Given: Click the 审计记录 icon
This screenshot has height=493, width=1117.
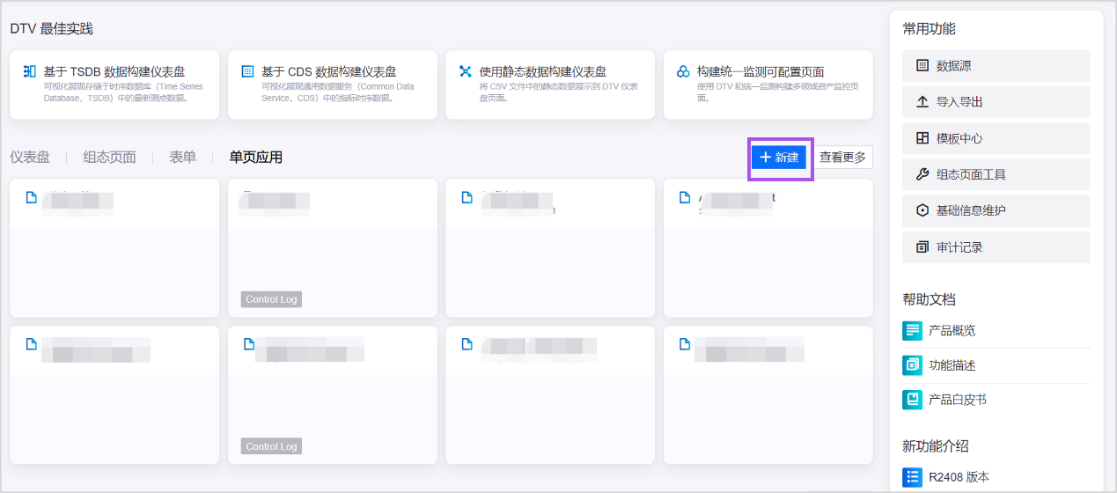Looking at the screenshot, I should [x=922, y=247].
